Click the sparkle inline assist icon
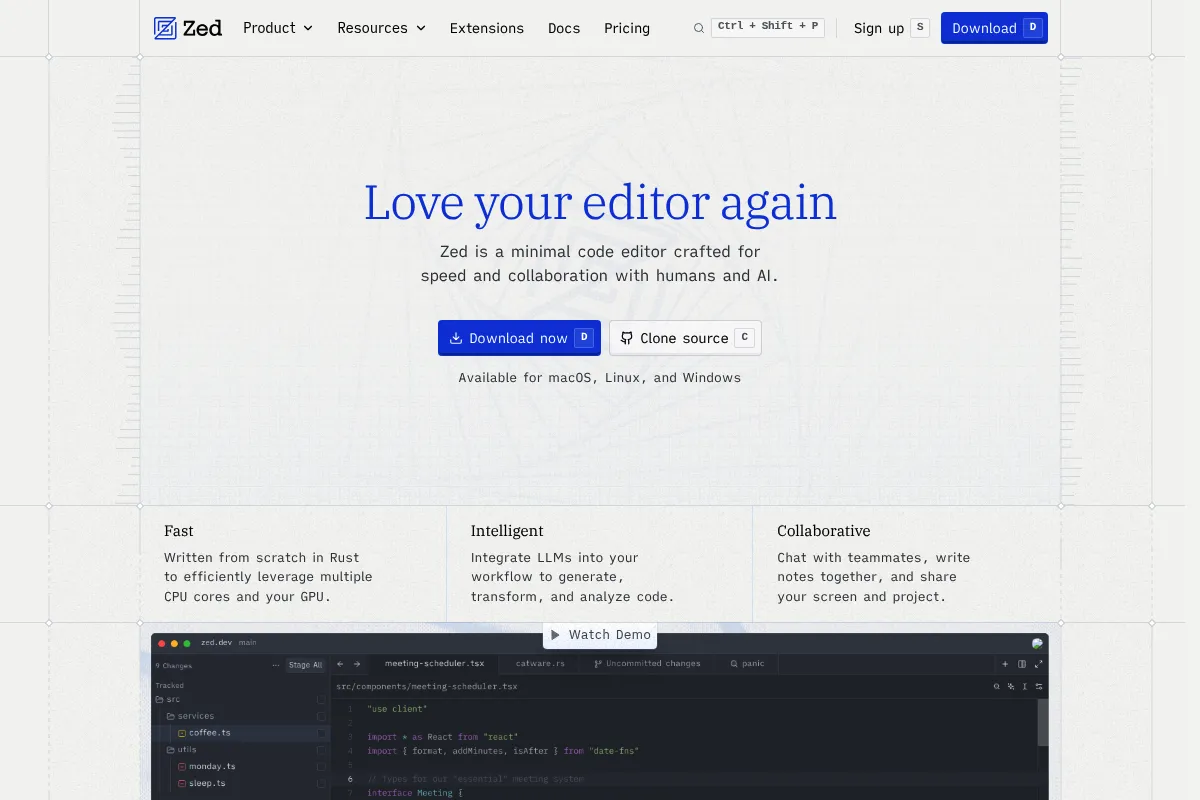 click(1011, 687)
